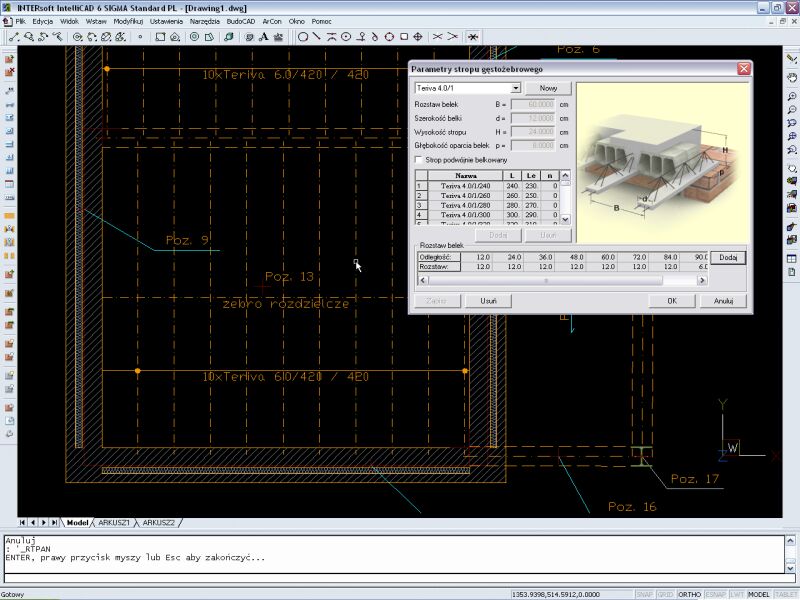Image resolution: width=800 pixels, height=600 pixels.
Task: Activate the Apparent intersection snap icon
Action: tap(453, 37)
